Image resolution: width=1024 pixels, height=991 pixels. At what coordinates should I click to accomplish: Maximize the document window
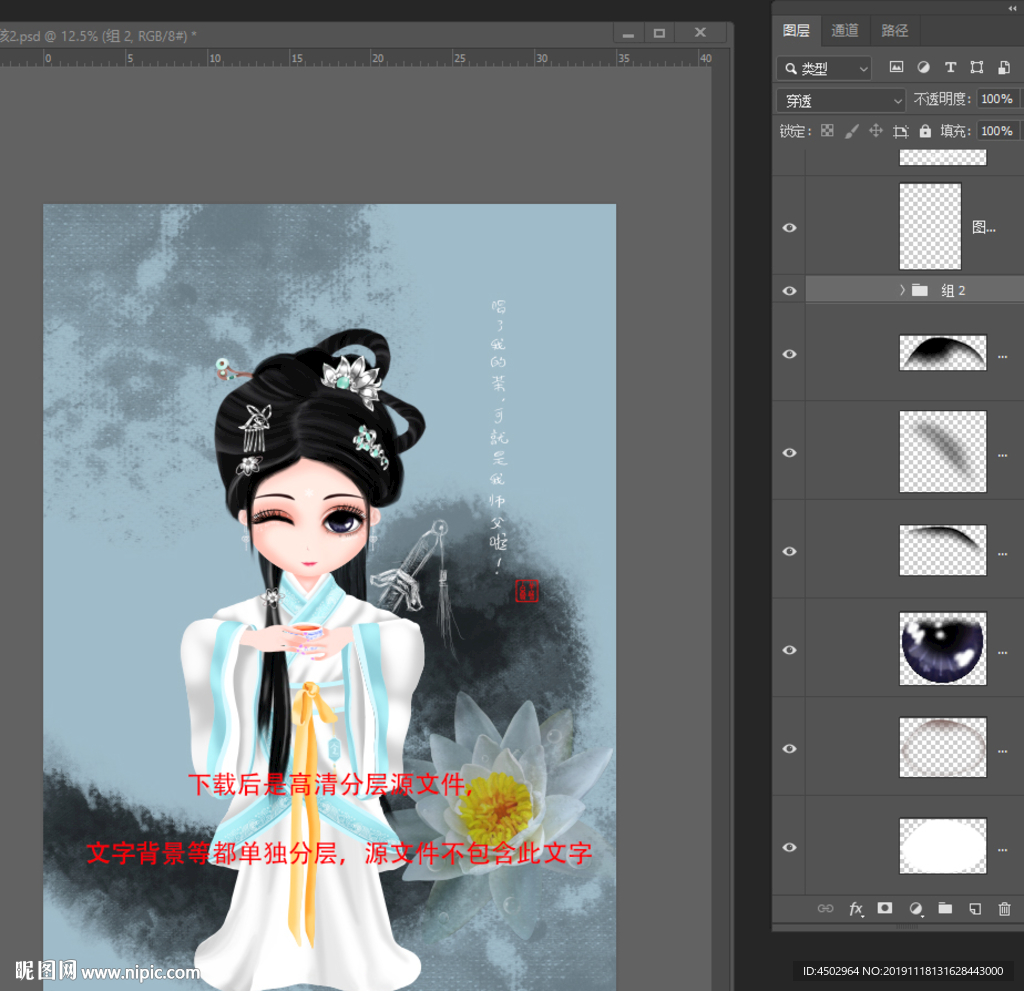(x=660, y=33)
